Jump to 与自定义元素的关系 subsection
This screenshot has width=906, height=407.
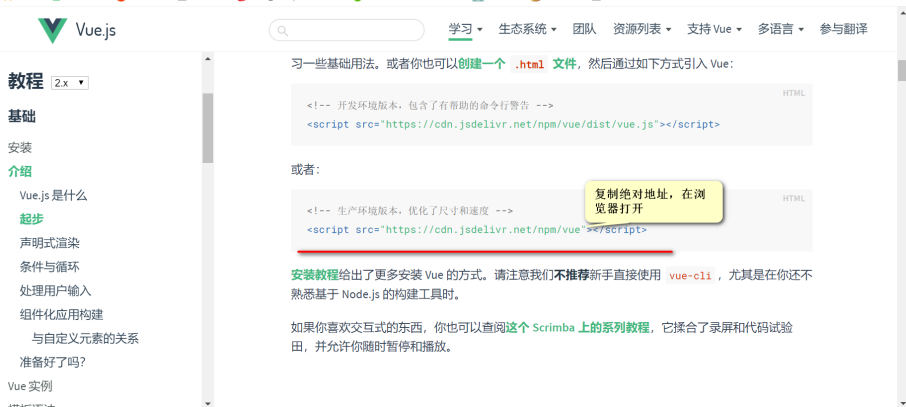(86, 339)
